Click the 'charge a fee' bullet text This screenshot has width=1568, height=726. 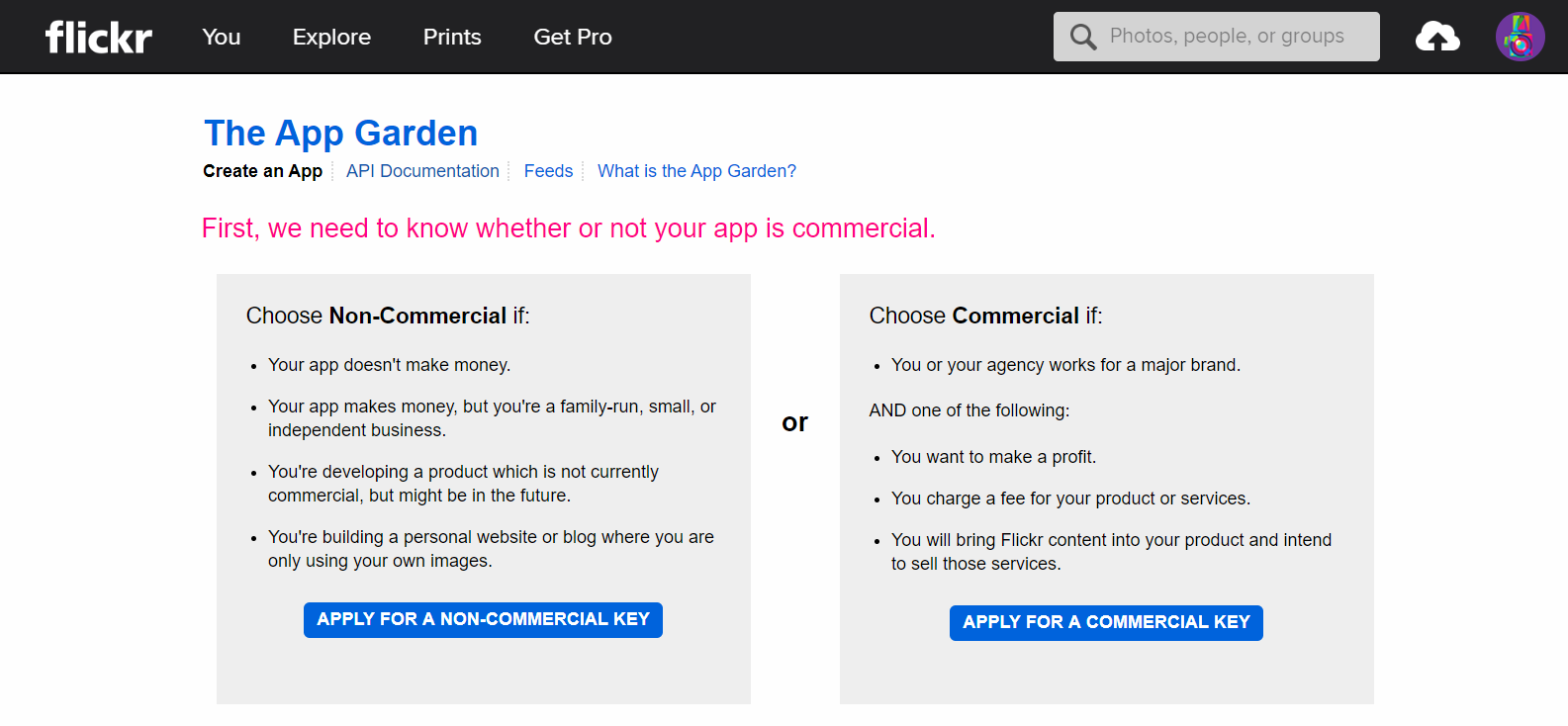click(1070, 499)
